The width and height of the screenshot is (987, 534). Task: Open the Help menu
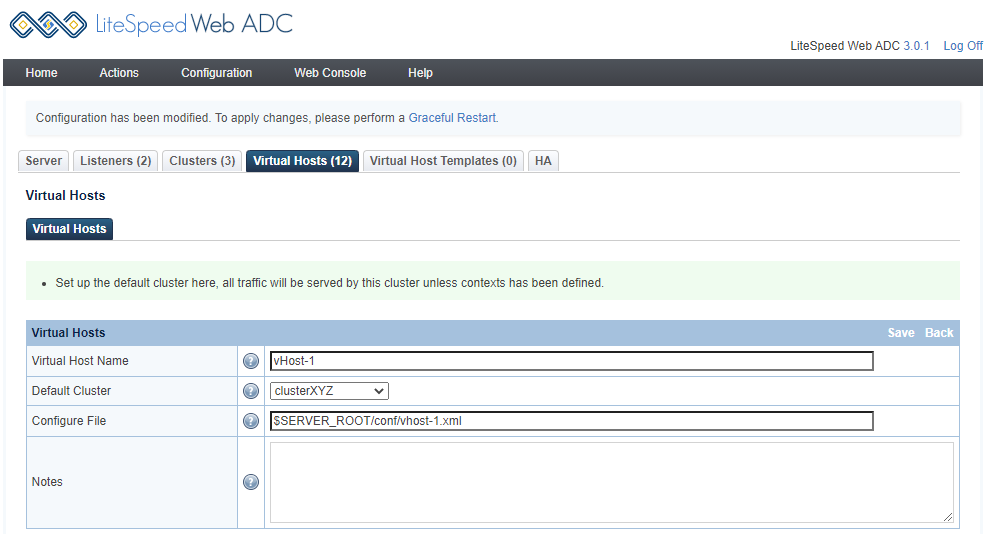pyautogui.click(x=420, y=73)
